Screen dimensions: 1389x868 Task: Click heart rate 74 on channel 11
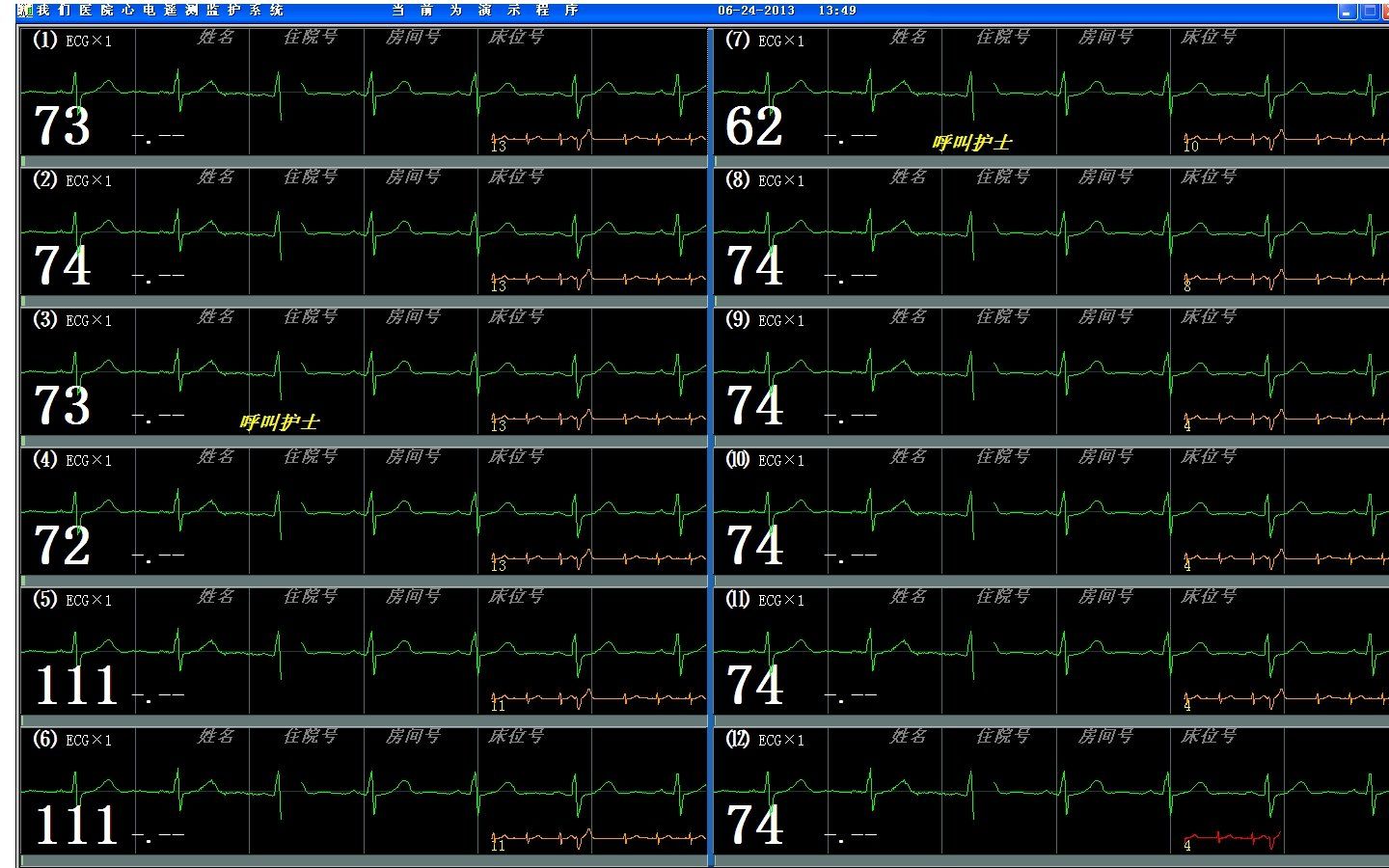click(754, 685)
